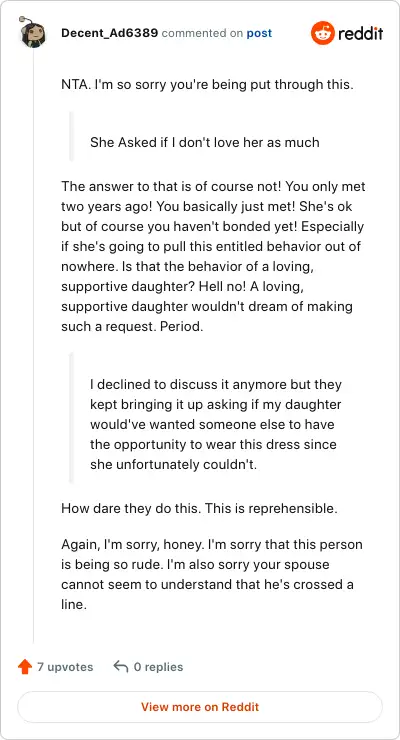The image size is (400, 740).
Task: Click the opening line "NTA. I'm so sorry"
Action: tap(207, 85)
